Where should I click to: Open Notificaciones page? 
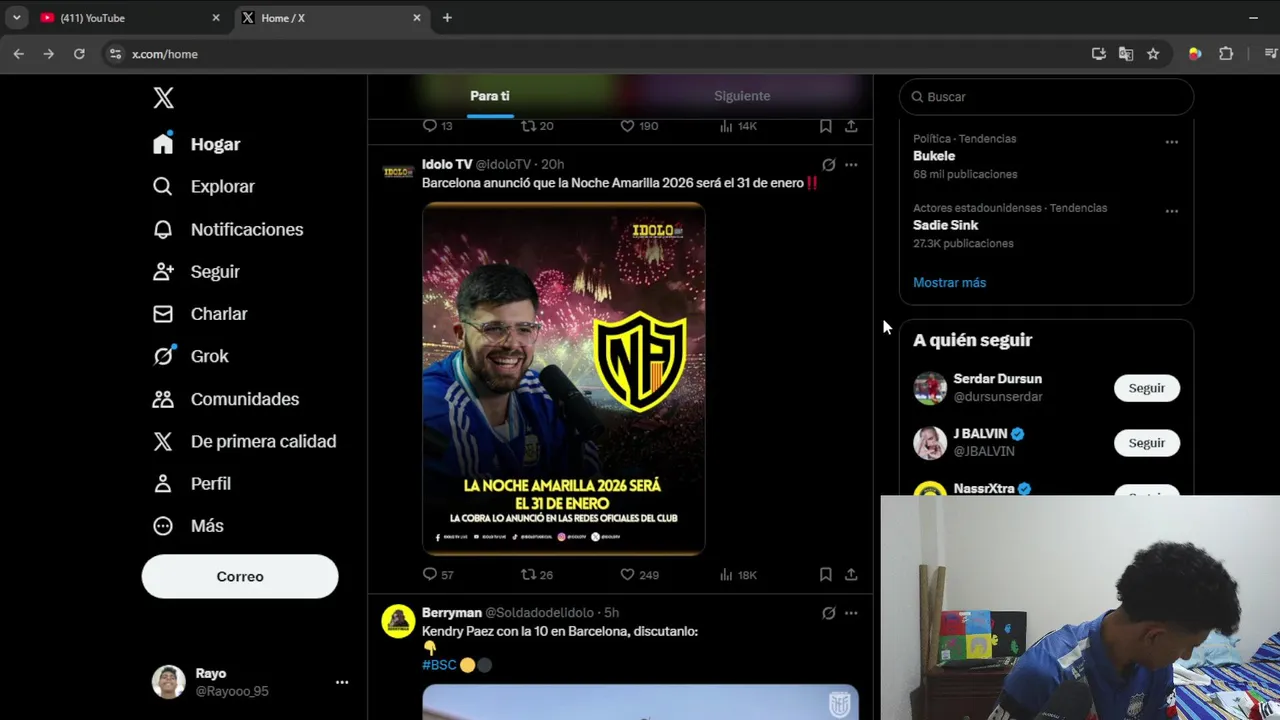pyautogui.click(x=228, y=229)
